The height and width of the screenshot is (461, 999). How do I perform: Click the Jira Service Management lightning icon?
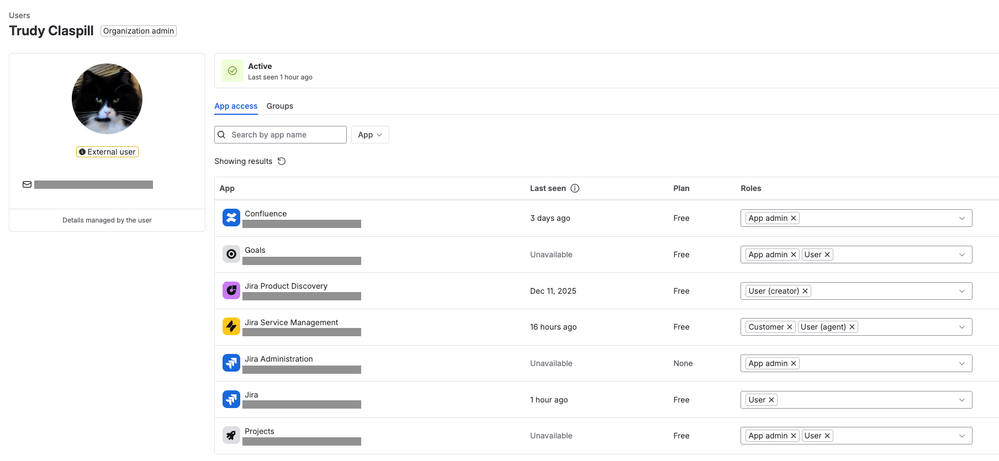231,327
